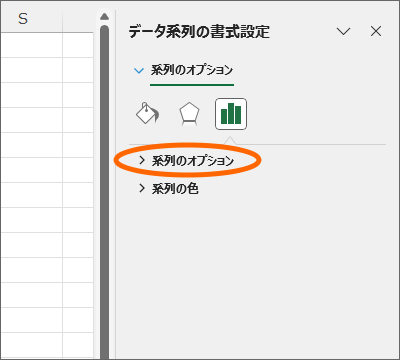Click the dark vertical scrollbar thumb

(x=105, y=192)
